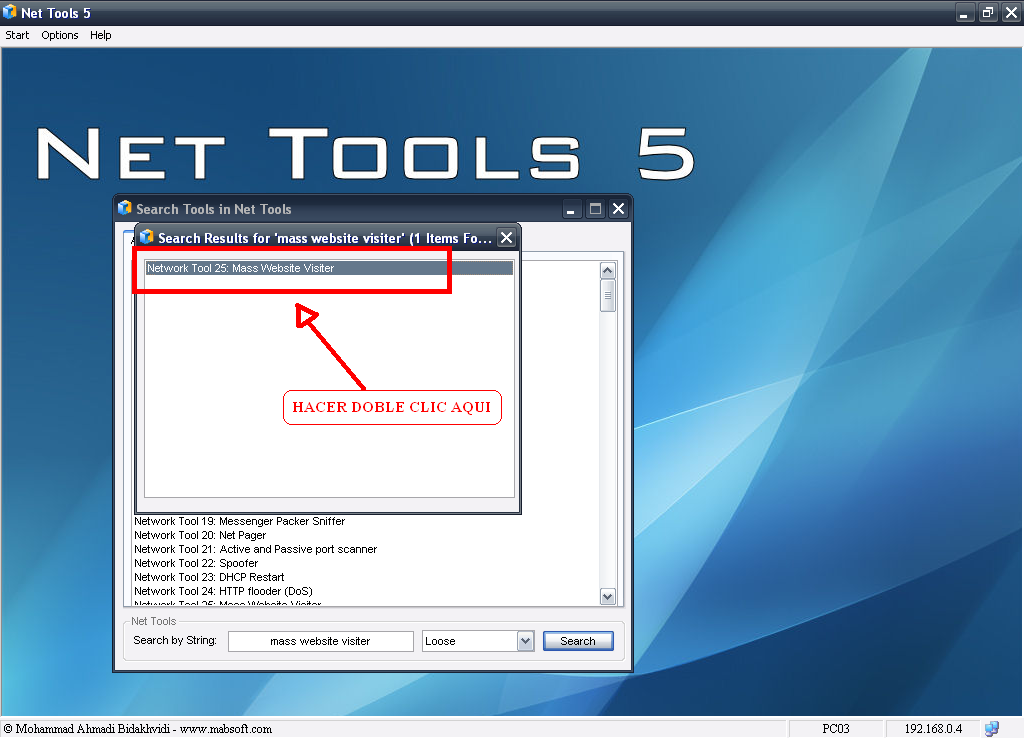Click the PC03 computer name in status bar

pyautogui.click(x=836, y=729)
